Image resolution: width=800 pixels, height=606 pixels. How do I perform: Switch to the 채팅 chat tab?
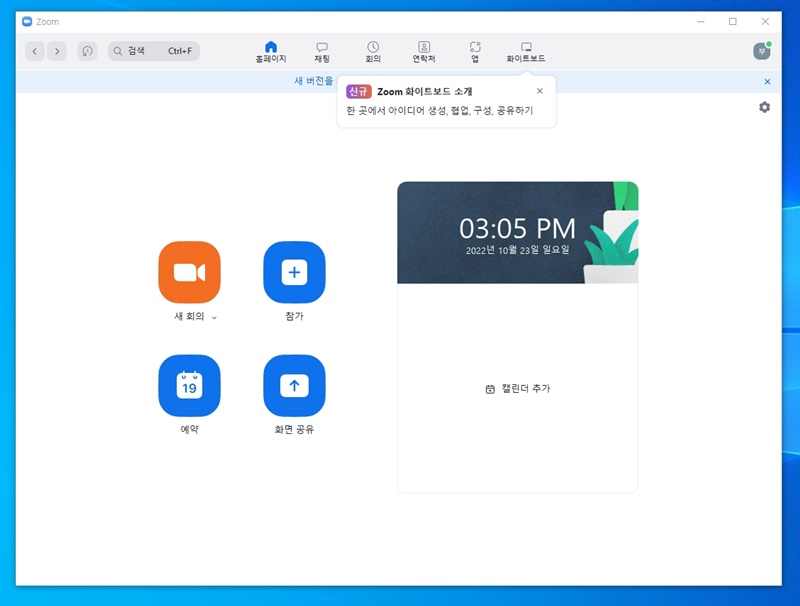[x=322, y=52]
